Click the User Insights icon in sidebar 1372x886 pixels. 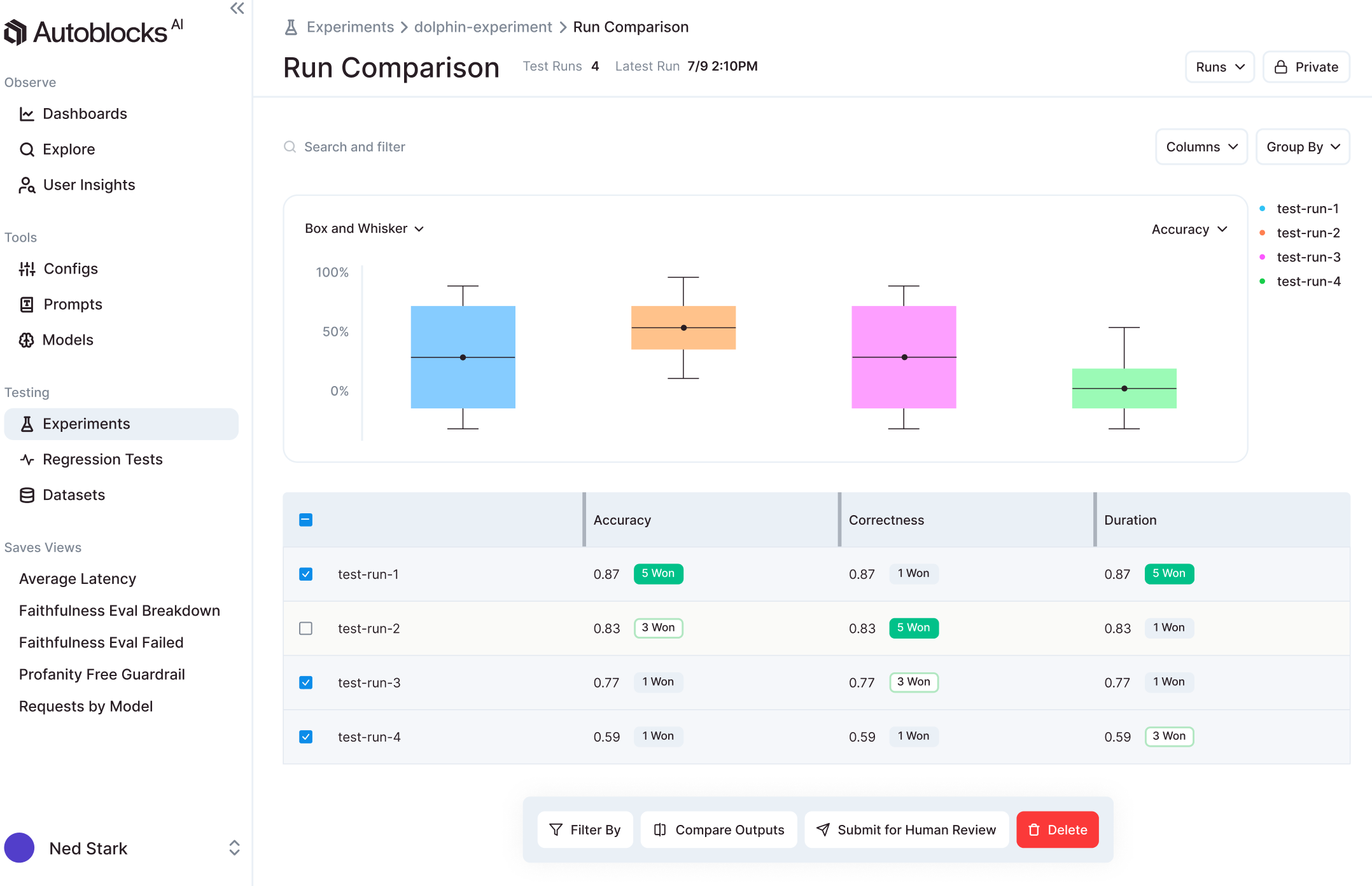tap(28, 185)
